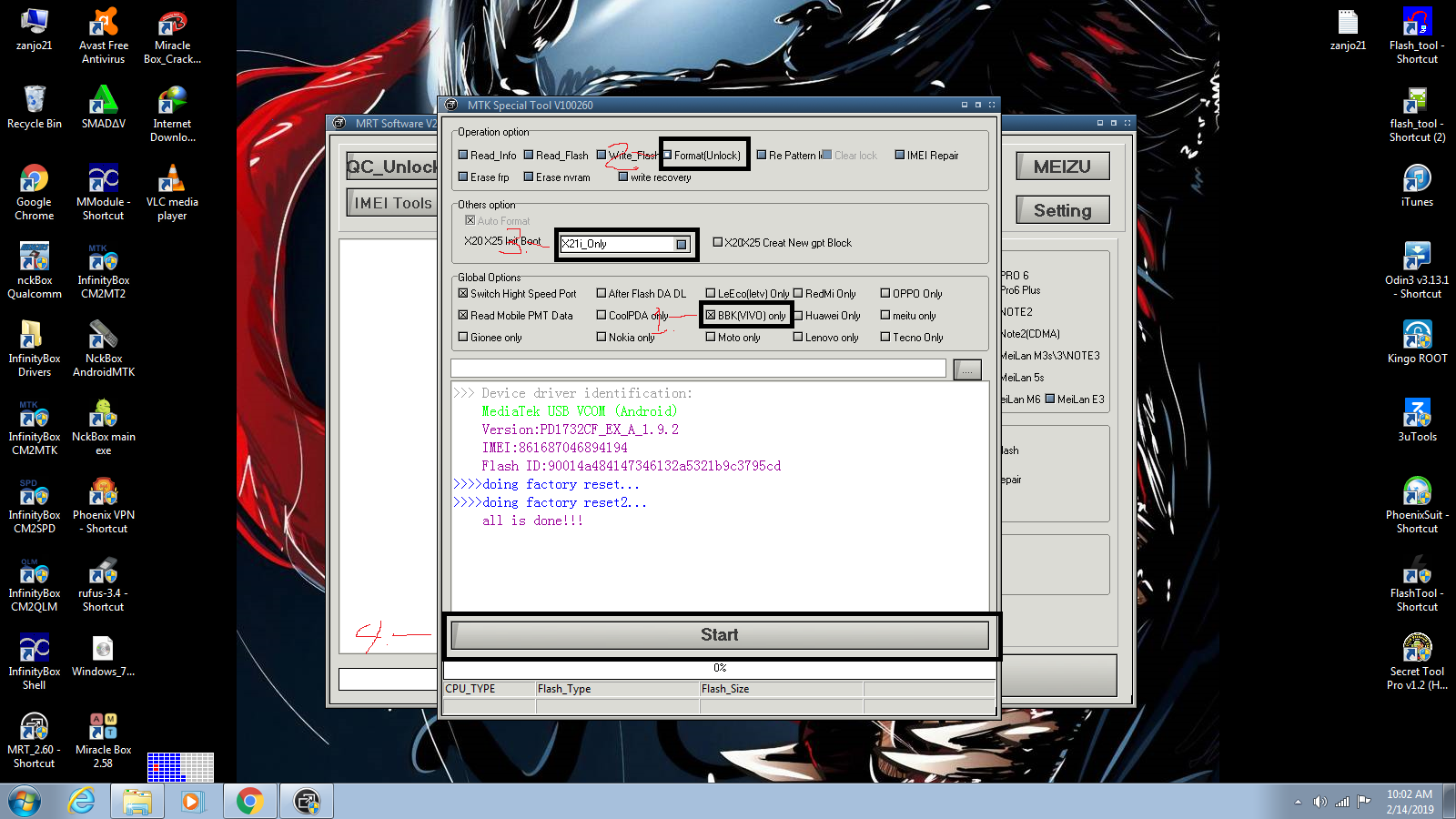This screenshot has height=819, width=1456.
Task: Open Phoenix VPN Shortcut icon
Action: point(104,505)
